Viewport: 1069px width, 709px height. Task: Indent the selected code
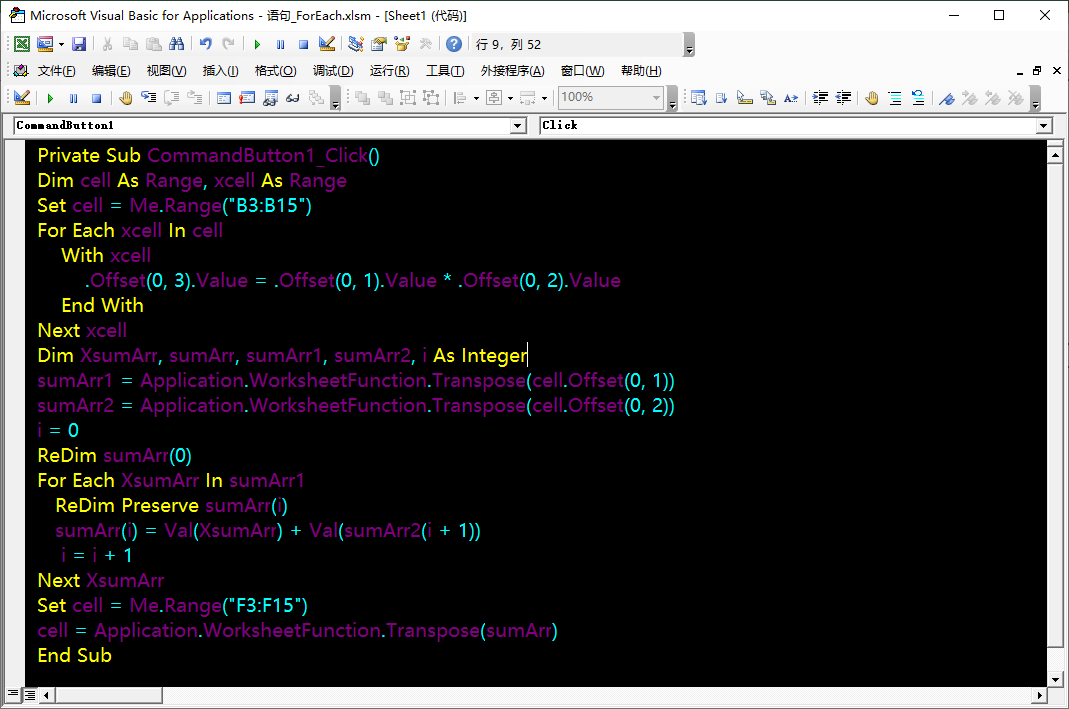[x=820, y=97]
